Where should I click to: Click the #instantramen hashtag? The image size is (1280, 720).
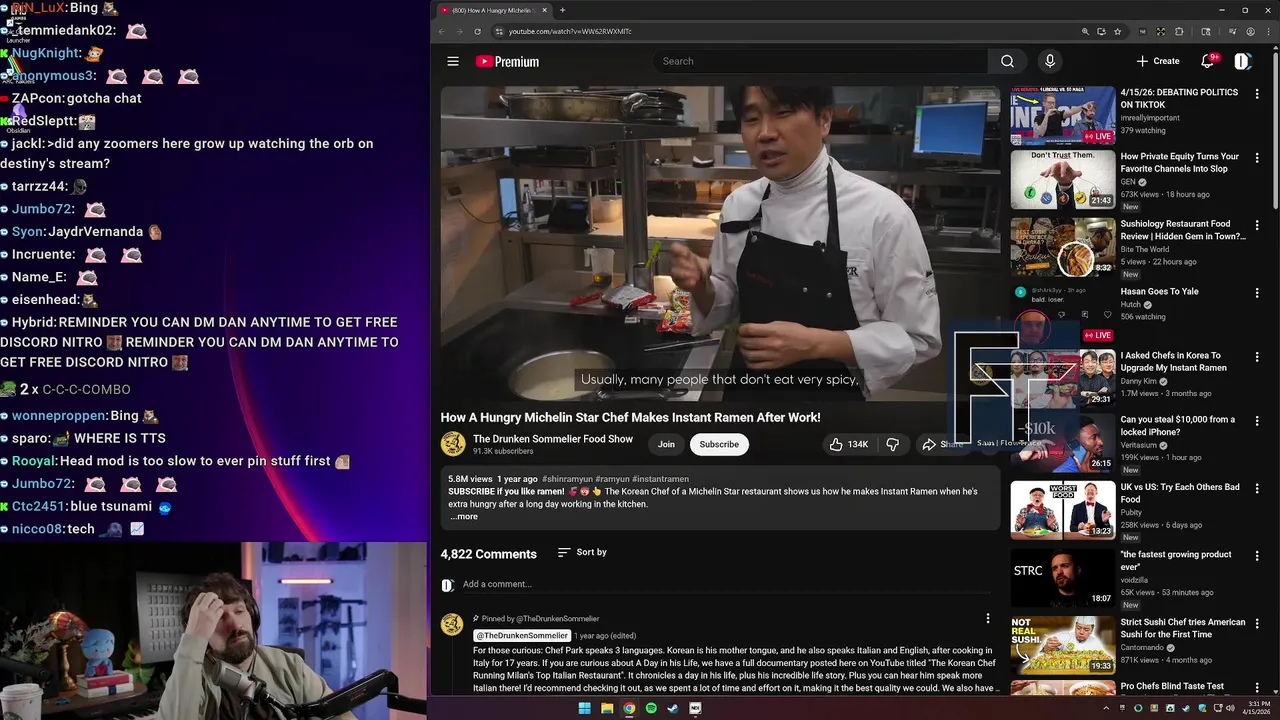[x=660, y=479]
